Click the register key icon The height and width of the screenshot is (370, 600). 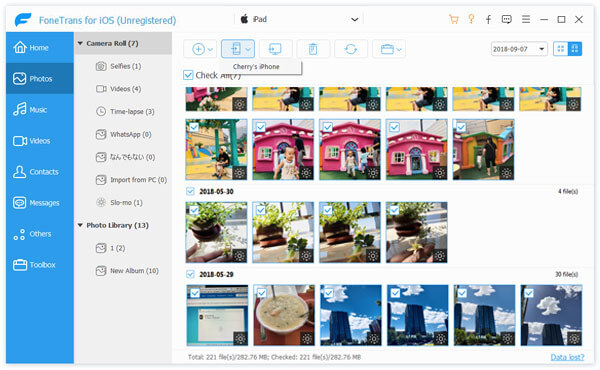(471, 19)
